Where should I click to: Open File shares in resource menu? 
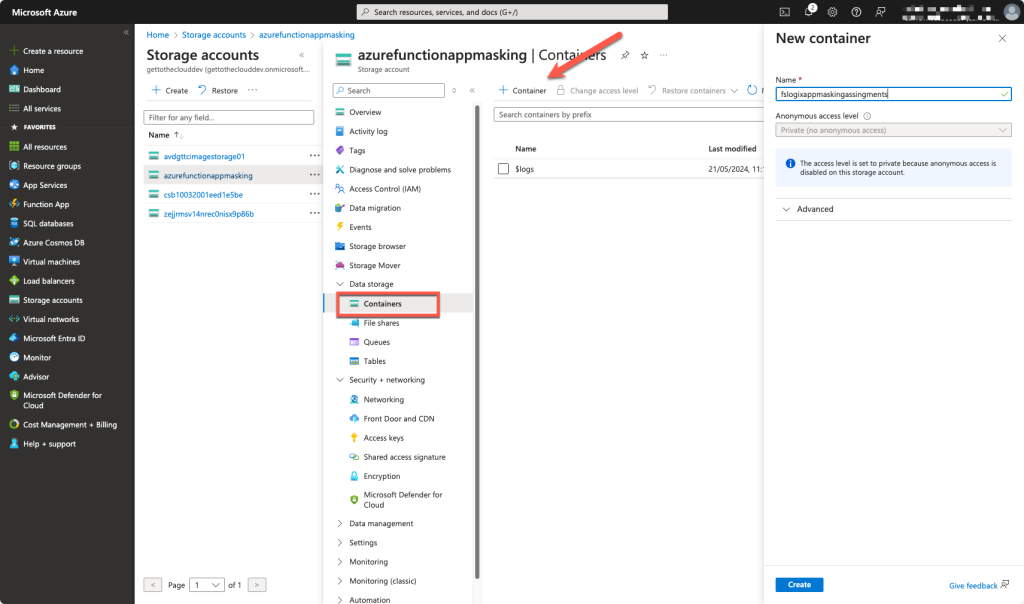[381, 323]
